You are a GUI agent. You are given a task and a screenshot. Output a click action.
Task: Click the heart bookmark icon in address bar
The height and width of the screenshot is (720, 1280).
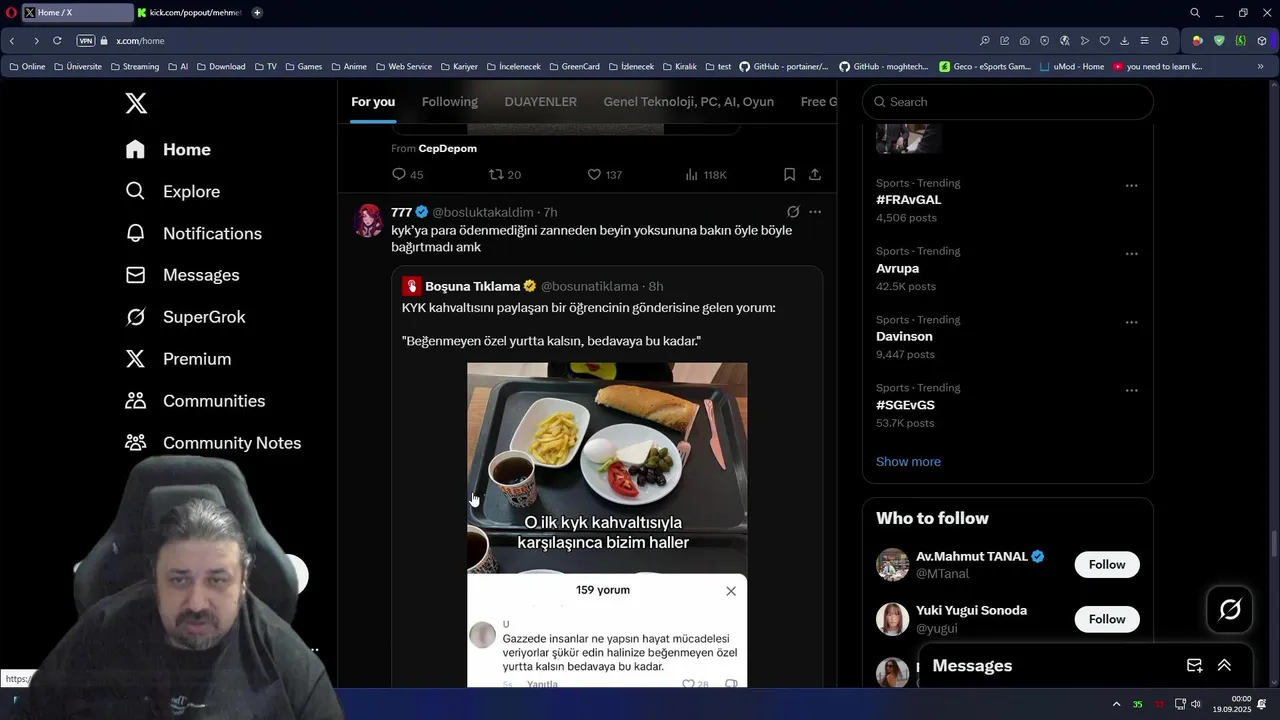tap(1105, 41)
